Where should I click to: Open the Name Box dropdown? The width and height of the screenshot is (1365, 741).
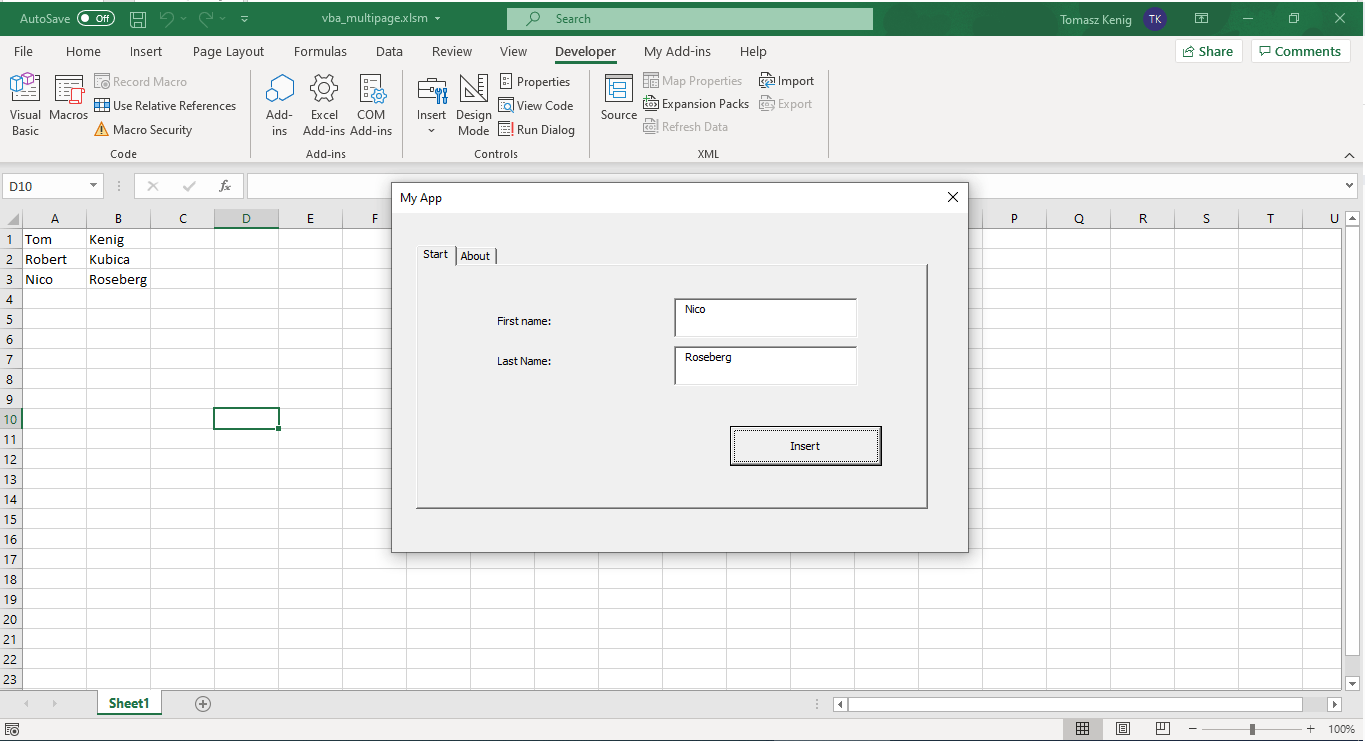(x=93, y=185)
